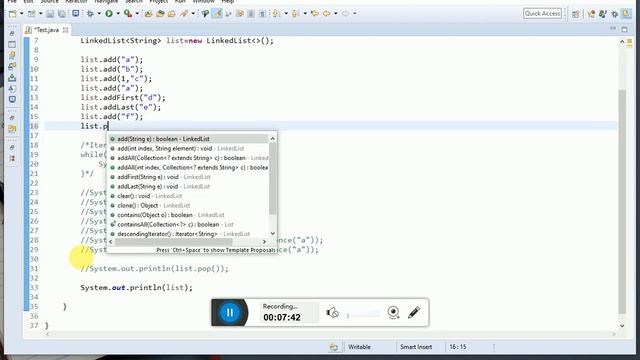Click the Save All toolbar icon

[x=62, y=13]
